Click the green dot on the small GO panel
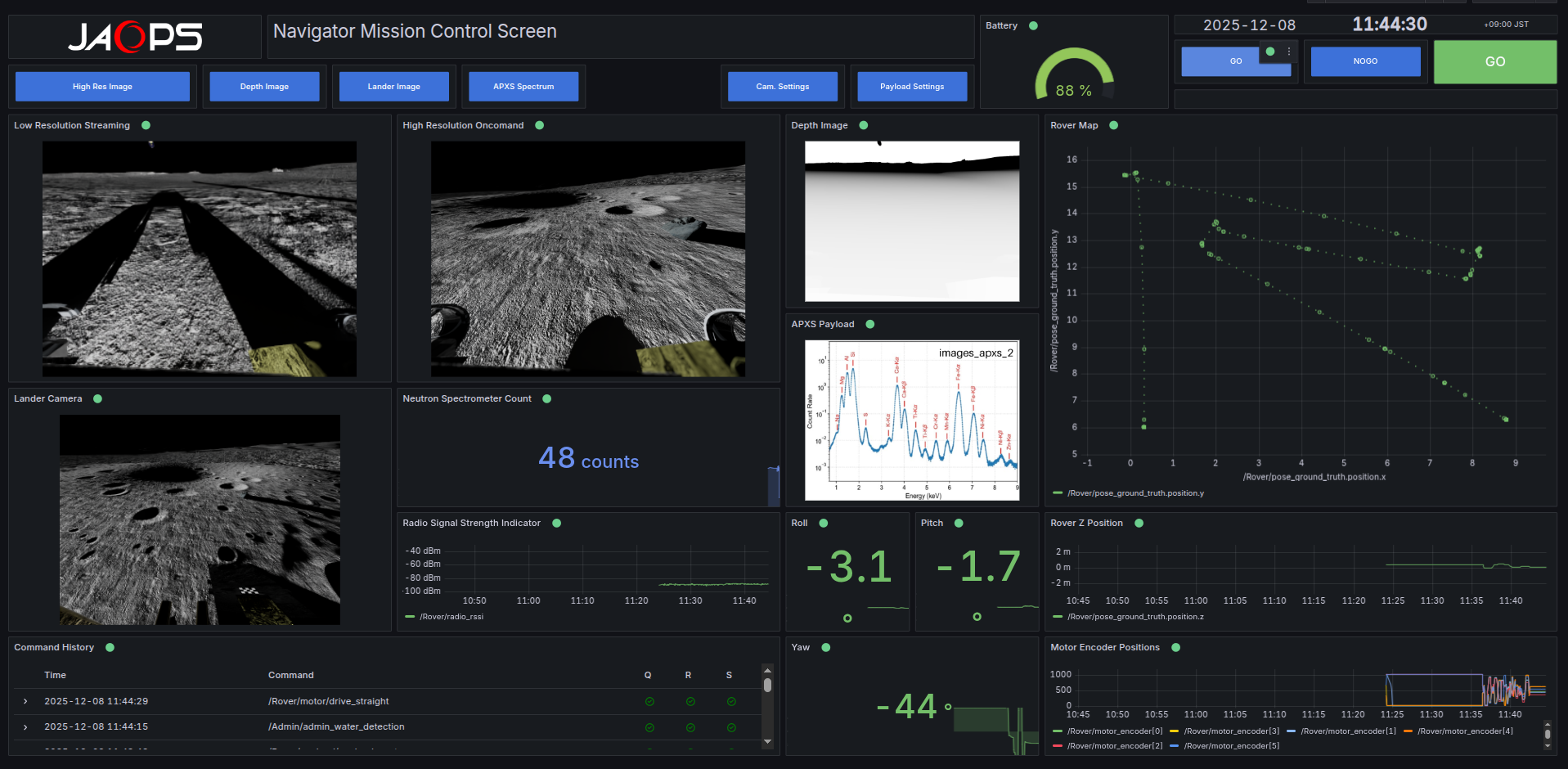The width and height of the screenshot is (1568, 769). click(1270, 52)
